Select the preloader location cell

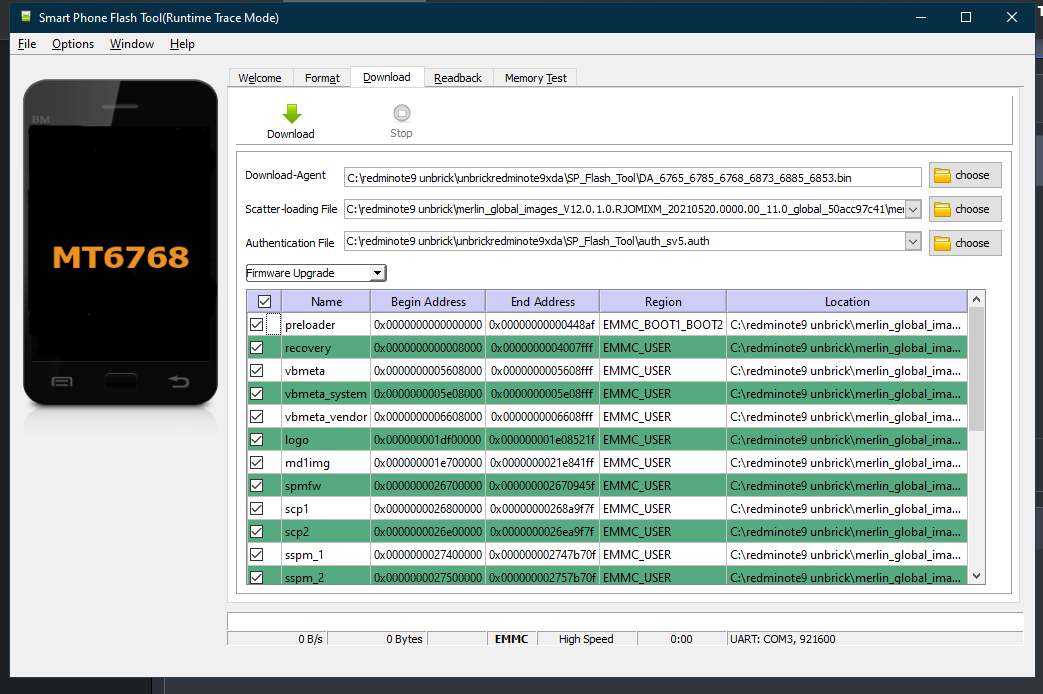[847, 325]
